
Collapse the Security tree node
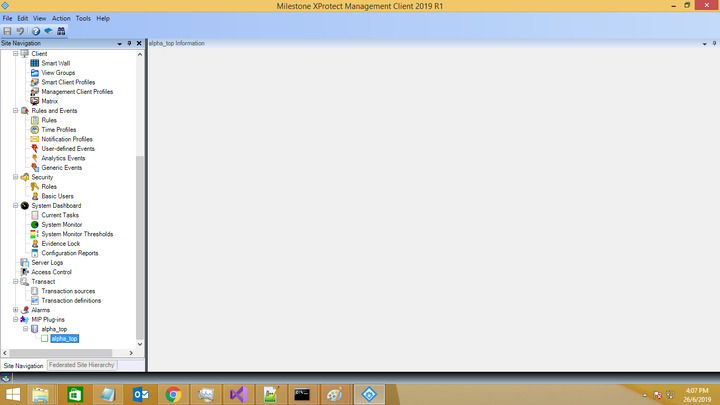pyautogui.click(x=15, y=177)
